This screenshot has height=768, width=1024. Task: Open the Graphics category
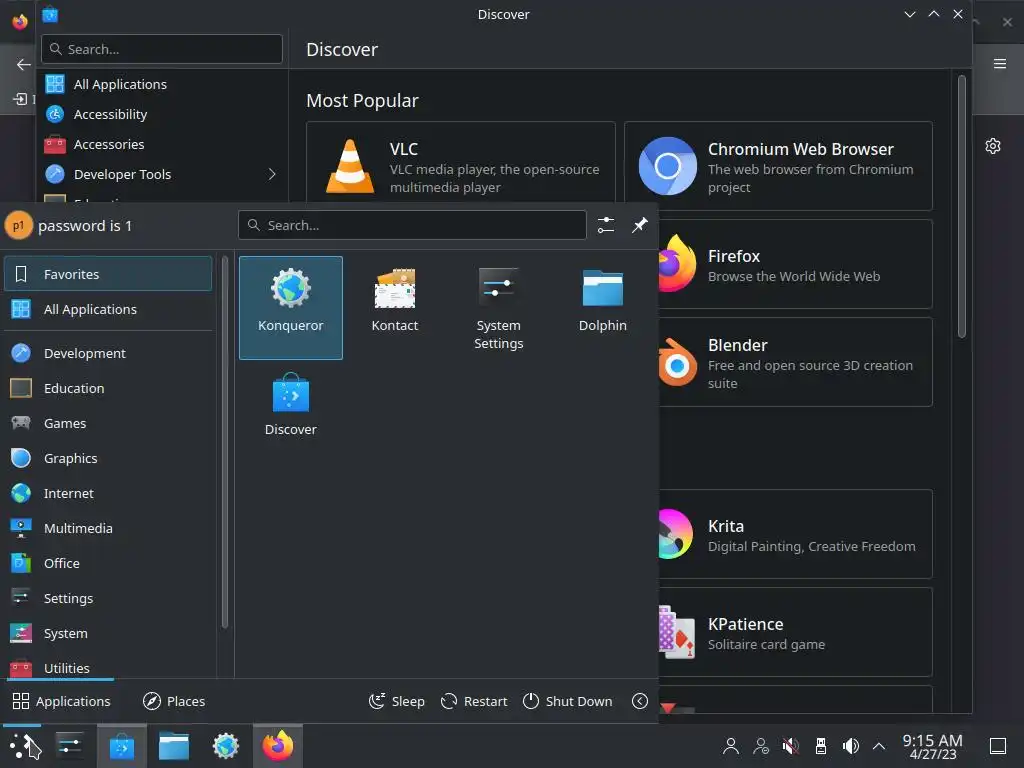click(108, 458)
